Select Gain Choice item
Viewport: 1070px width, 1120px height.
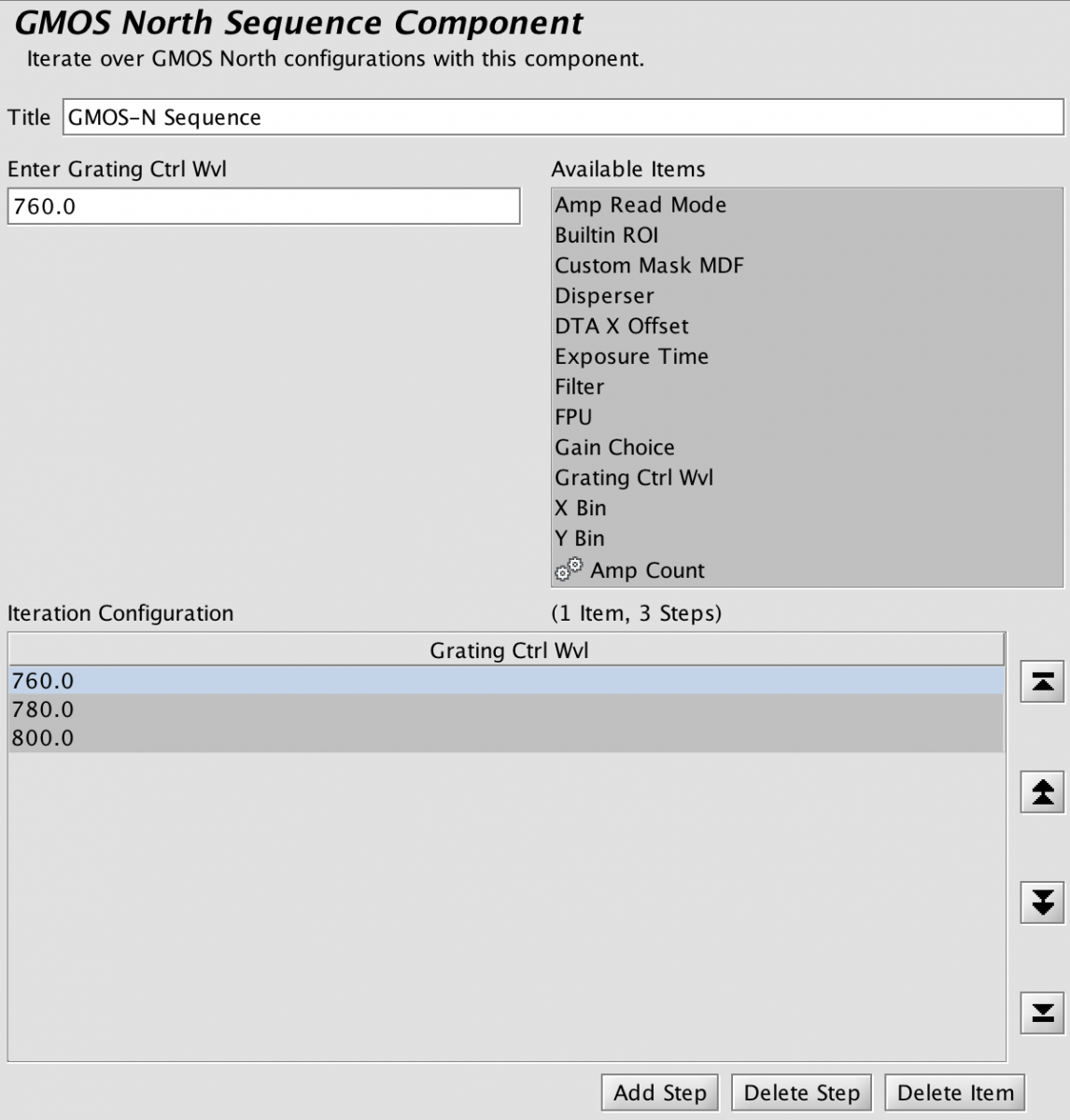[807, 447]
